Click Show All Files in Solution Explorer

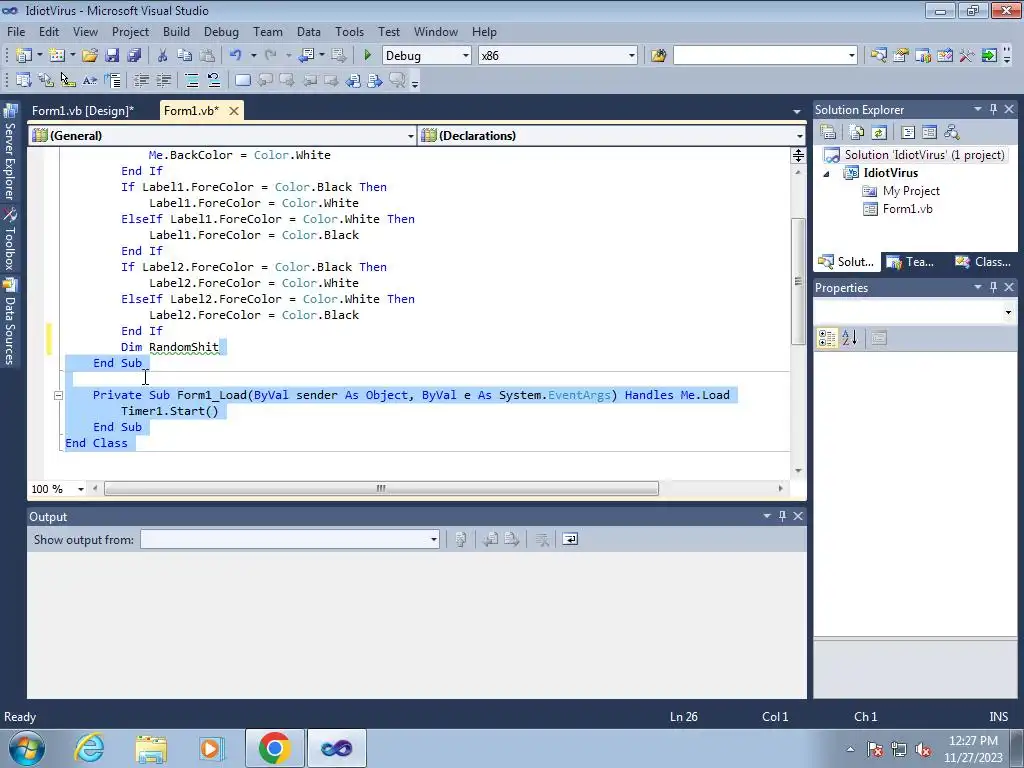(x=857, y=133)
